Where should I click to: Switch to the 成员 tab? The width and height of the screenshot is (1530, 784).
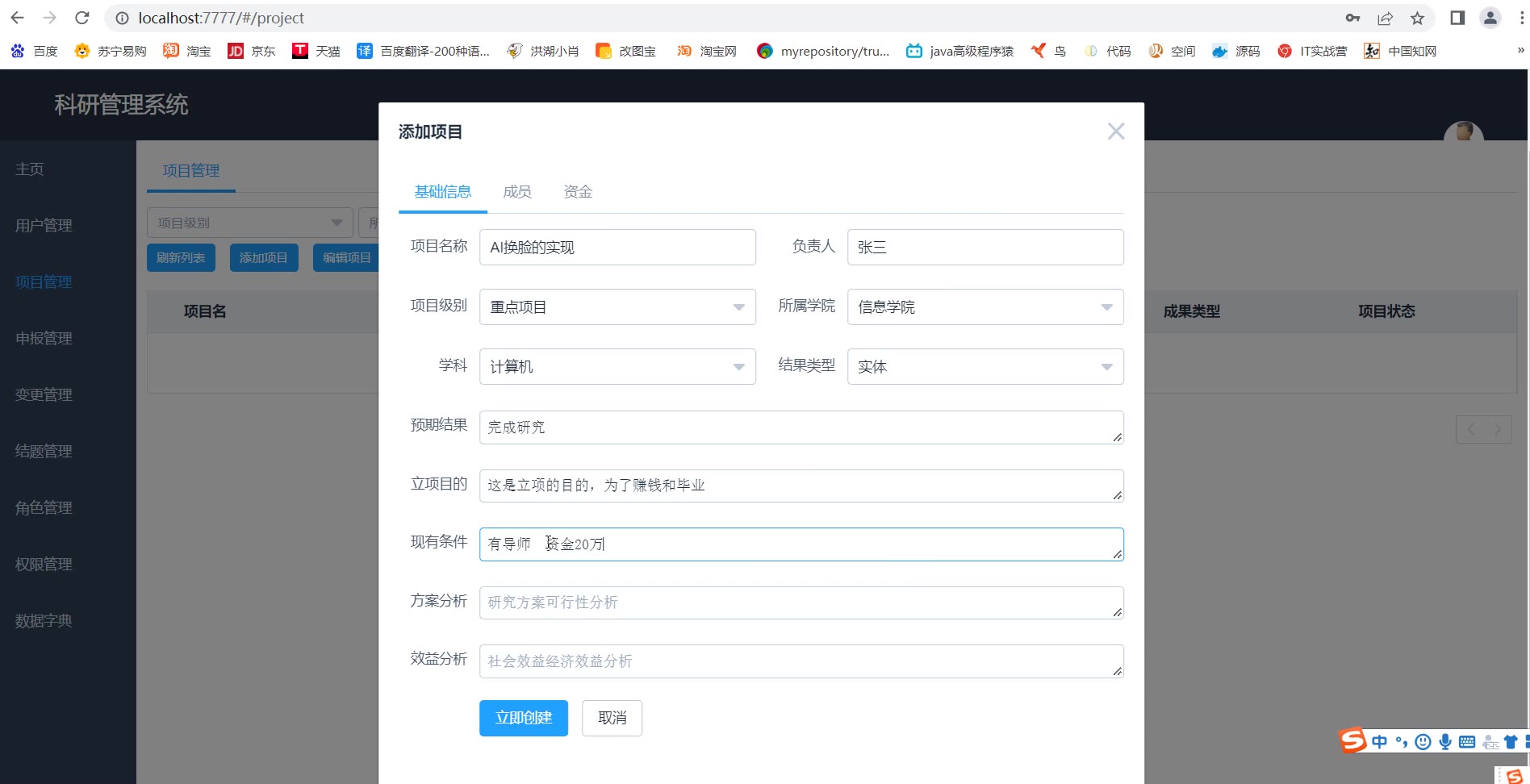click(516, 192)
